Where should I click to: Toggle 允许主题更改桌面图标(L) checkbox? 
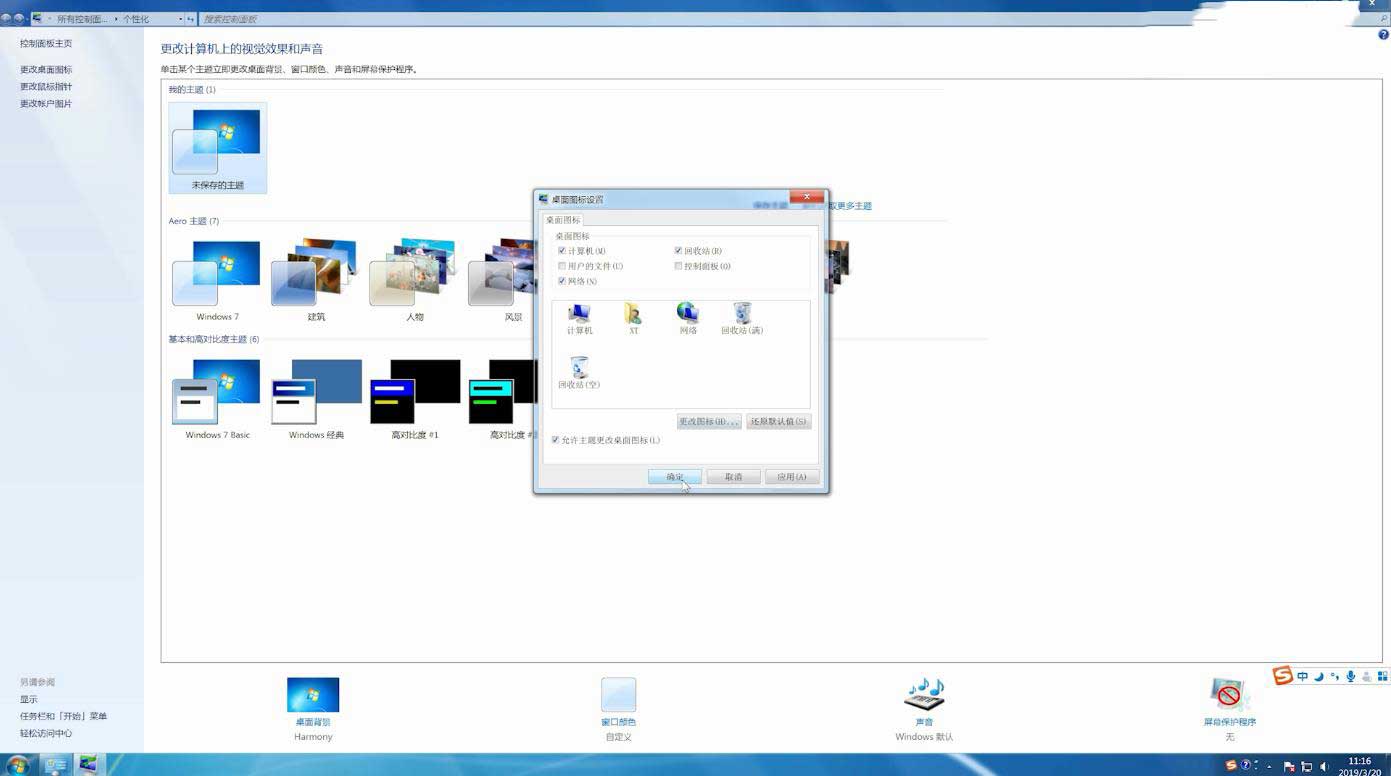pos(555,440)
